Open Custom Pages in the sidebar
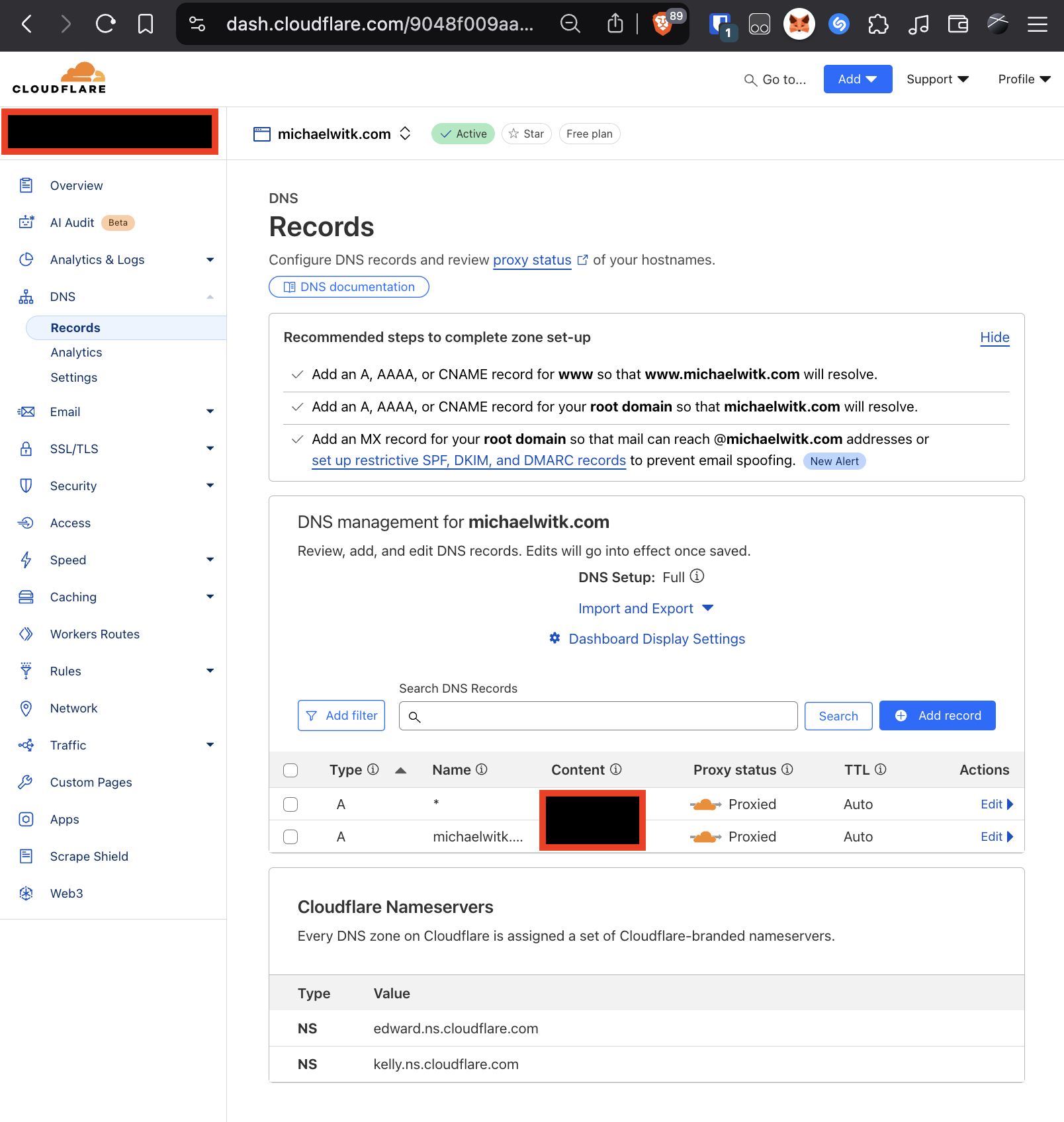1064x1122 pixels. [x=91, y=783]
